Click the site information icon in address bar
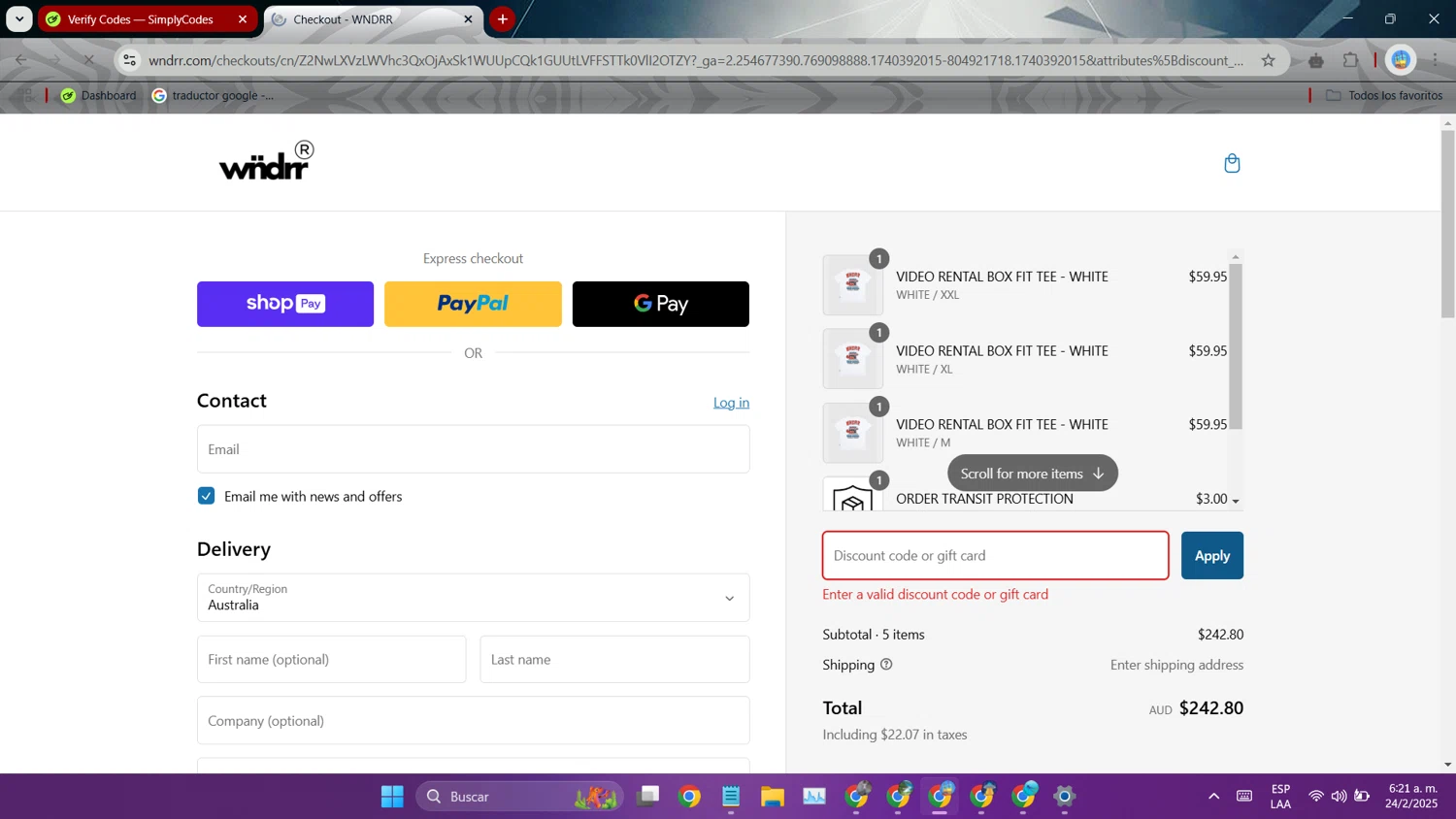 tap(129, 60)
